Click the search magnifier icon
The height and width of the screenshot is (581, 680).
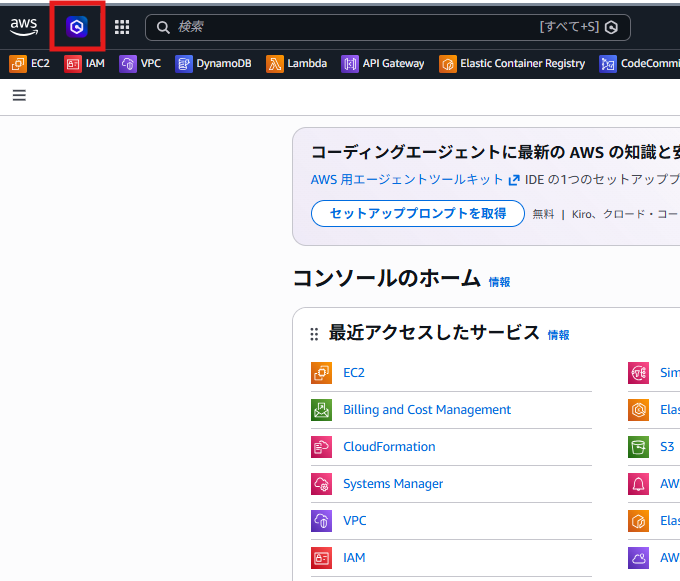pyautogui.click(x=163, y=27)
